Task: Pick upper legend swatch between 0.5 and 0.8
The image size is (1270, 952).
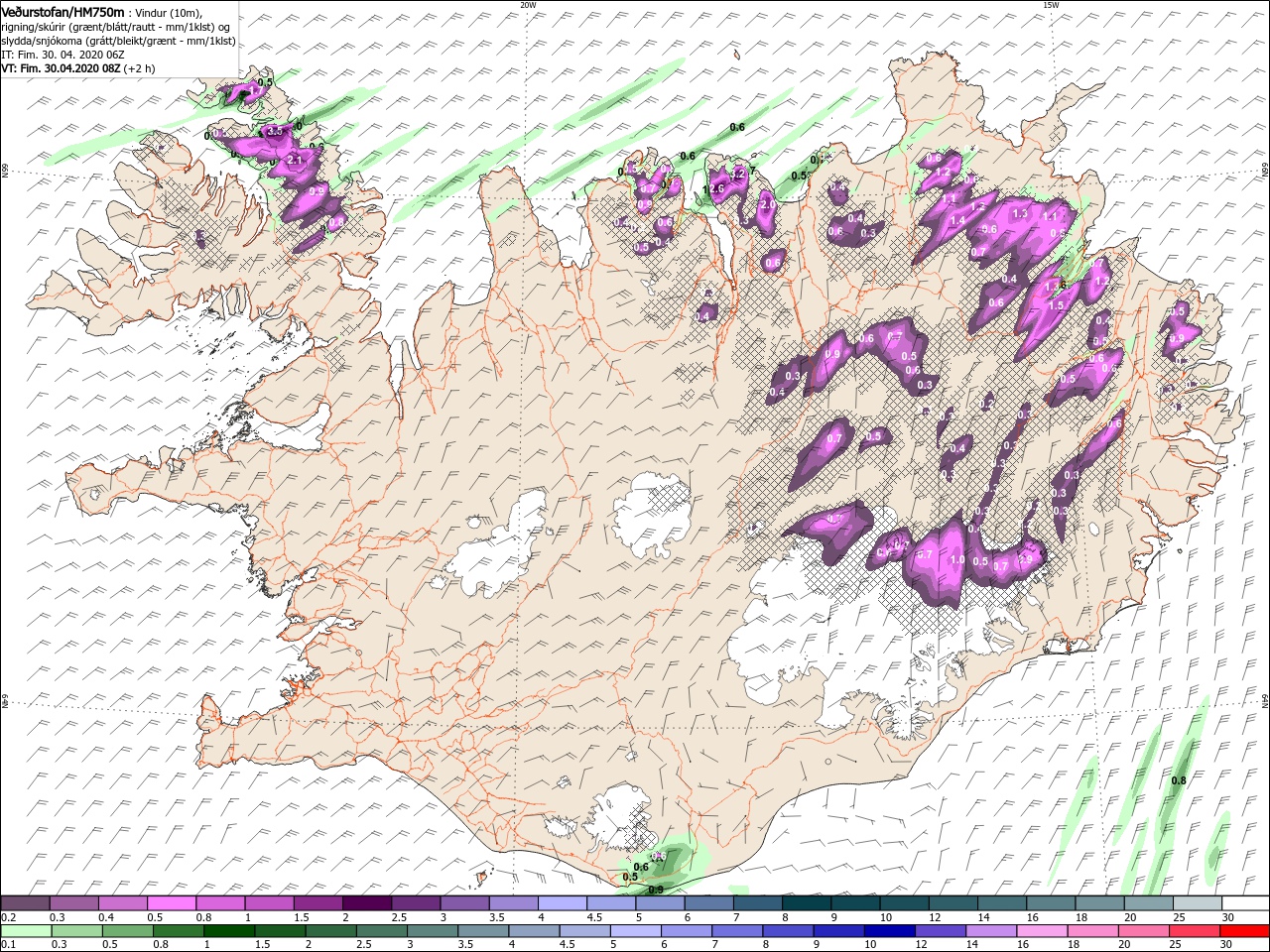Action: [x=173, y=903]
